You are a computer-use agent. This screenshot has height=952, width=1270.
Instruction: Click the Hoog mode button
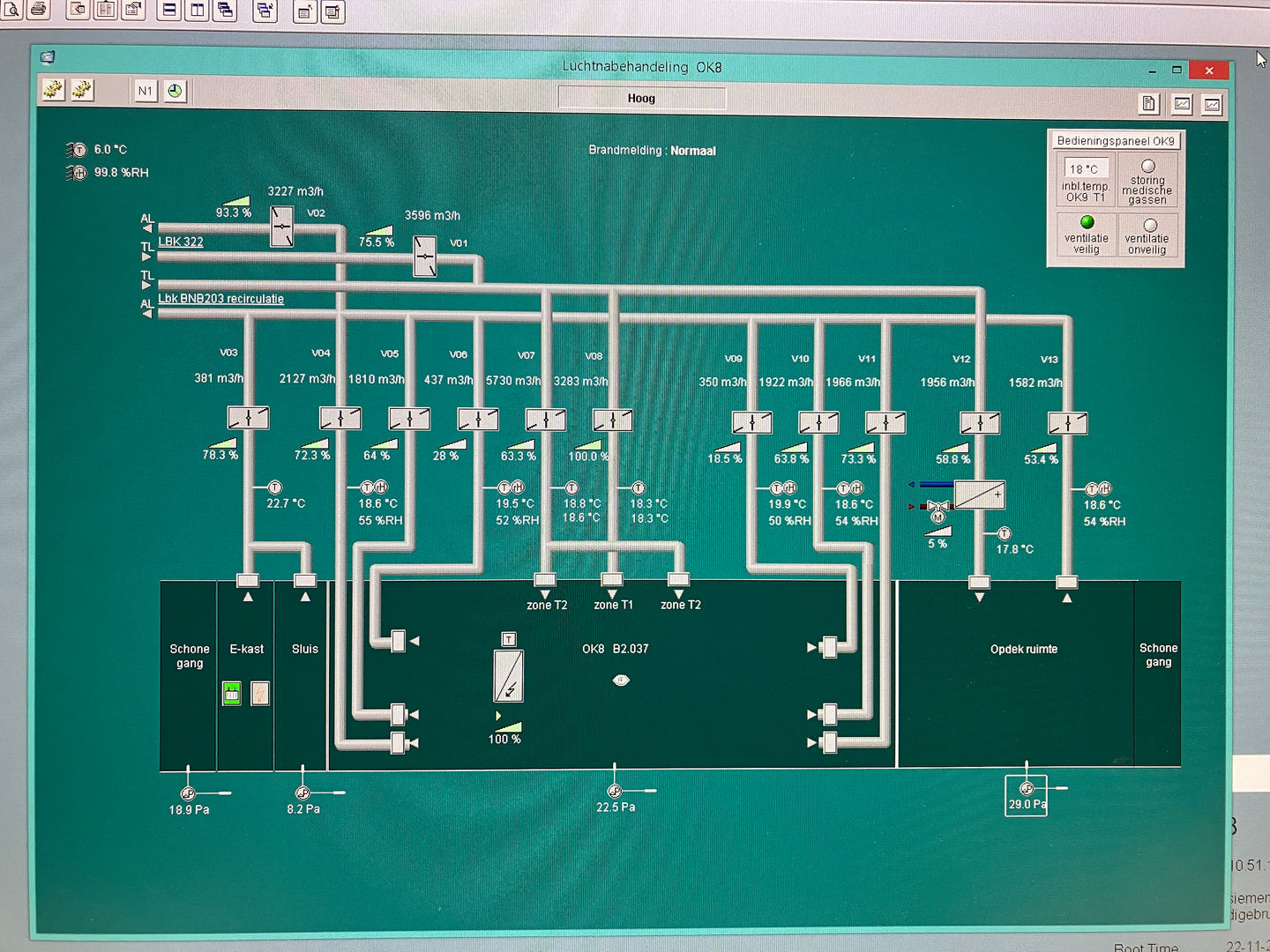641,98
